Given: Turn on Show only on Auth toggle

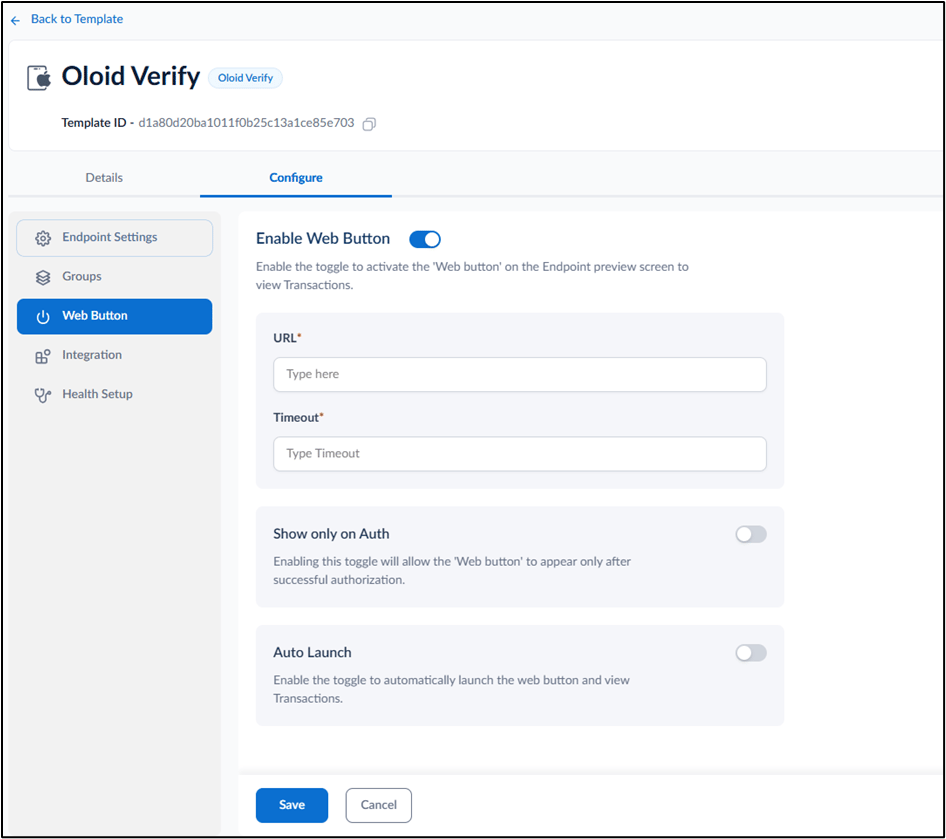Looking at the screenshot, I should point(751,534).
